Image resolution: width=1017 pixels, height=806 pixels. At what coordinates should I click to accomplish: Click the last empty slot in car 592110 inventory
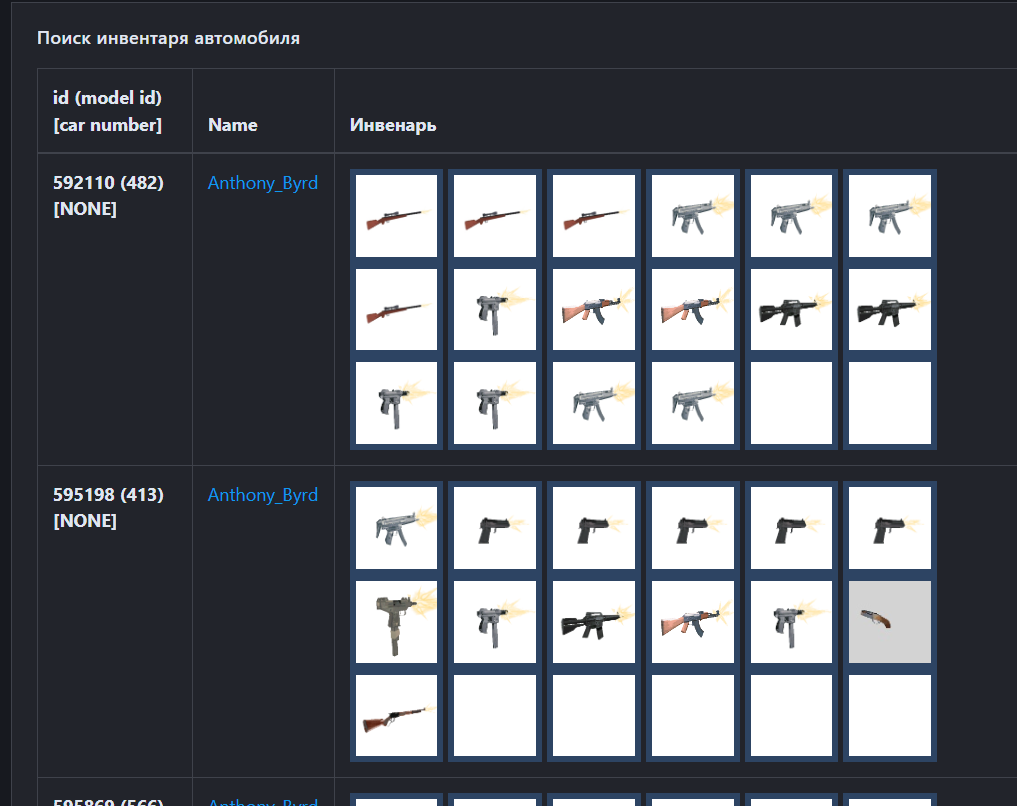889,403
